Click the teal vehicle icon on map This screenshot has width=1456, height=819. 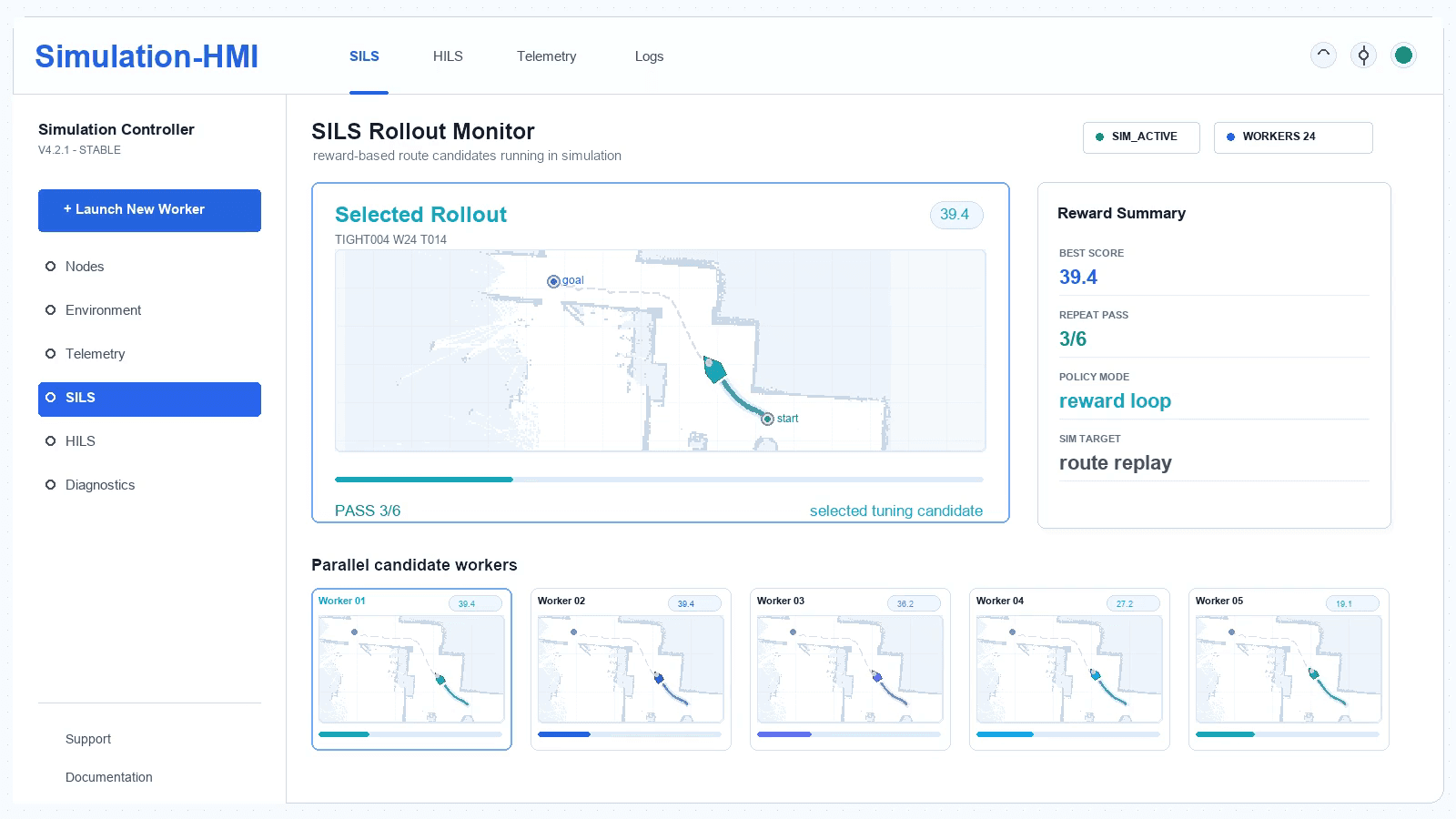[714, 370]
